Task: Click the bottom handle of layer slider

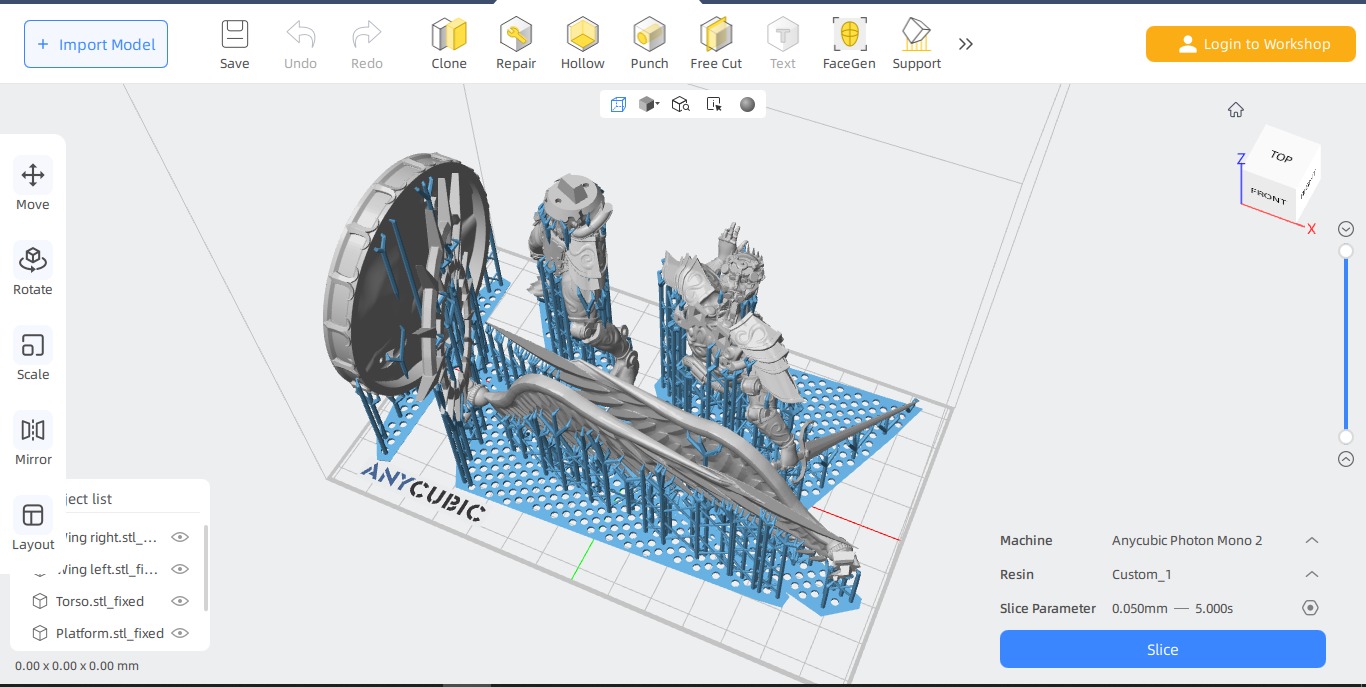Action: coord(1346,437)
